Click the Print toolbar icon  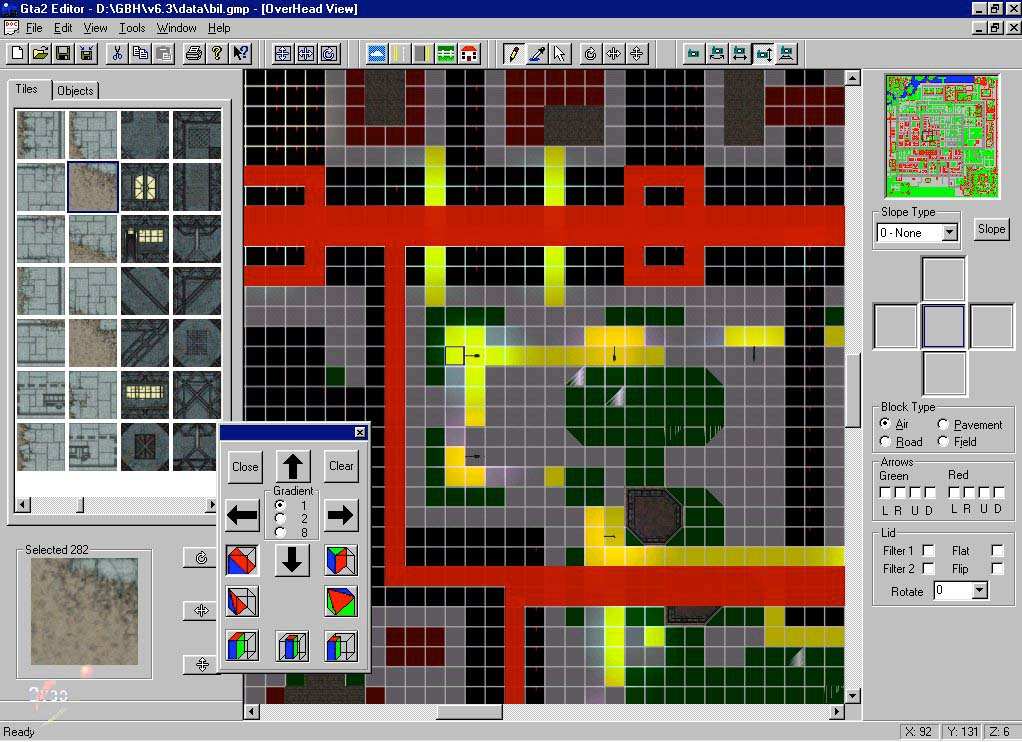click(194, 53)
